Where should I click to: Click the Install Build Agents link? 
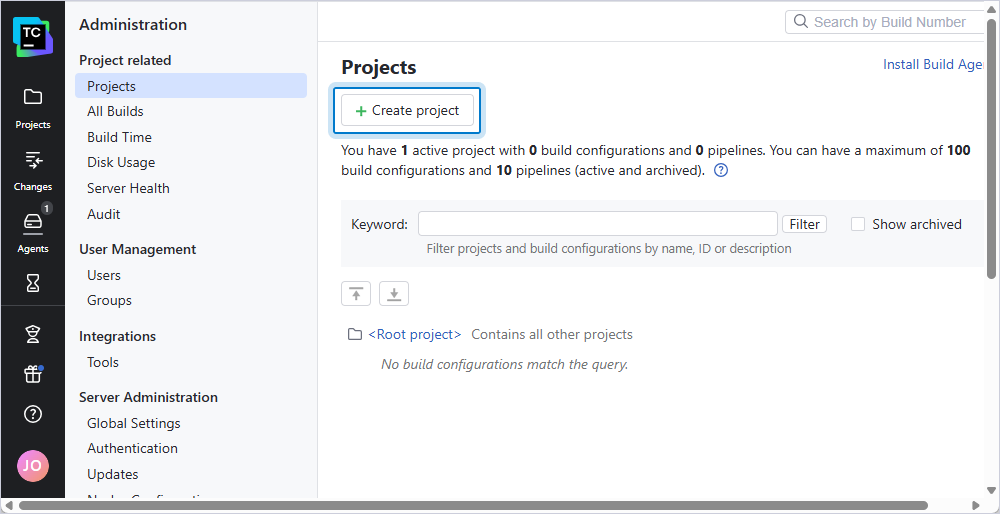point(935,64)
